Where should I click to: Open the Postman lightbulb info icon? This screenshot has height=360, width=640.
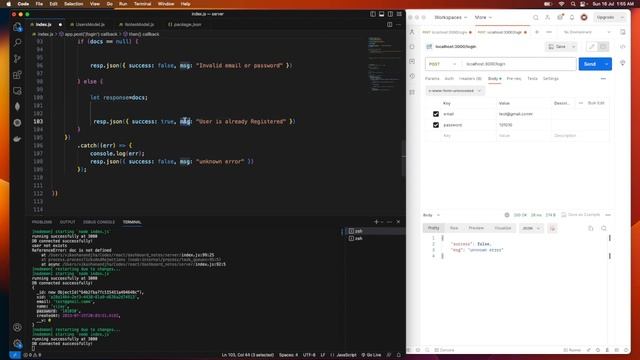(x=622, y=64)
